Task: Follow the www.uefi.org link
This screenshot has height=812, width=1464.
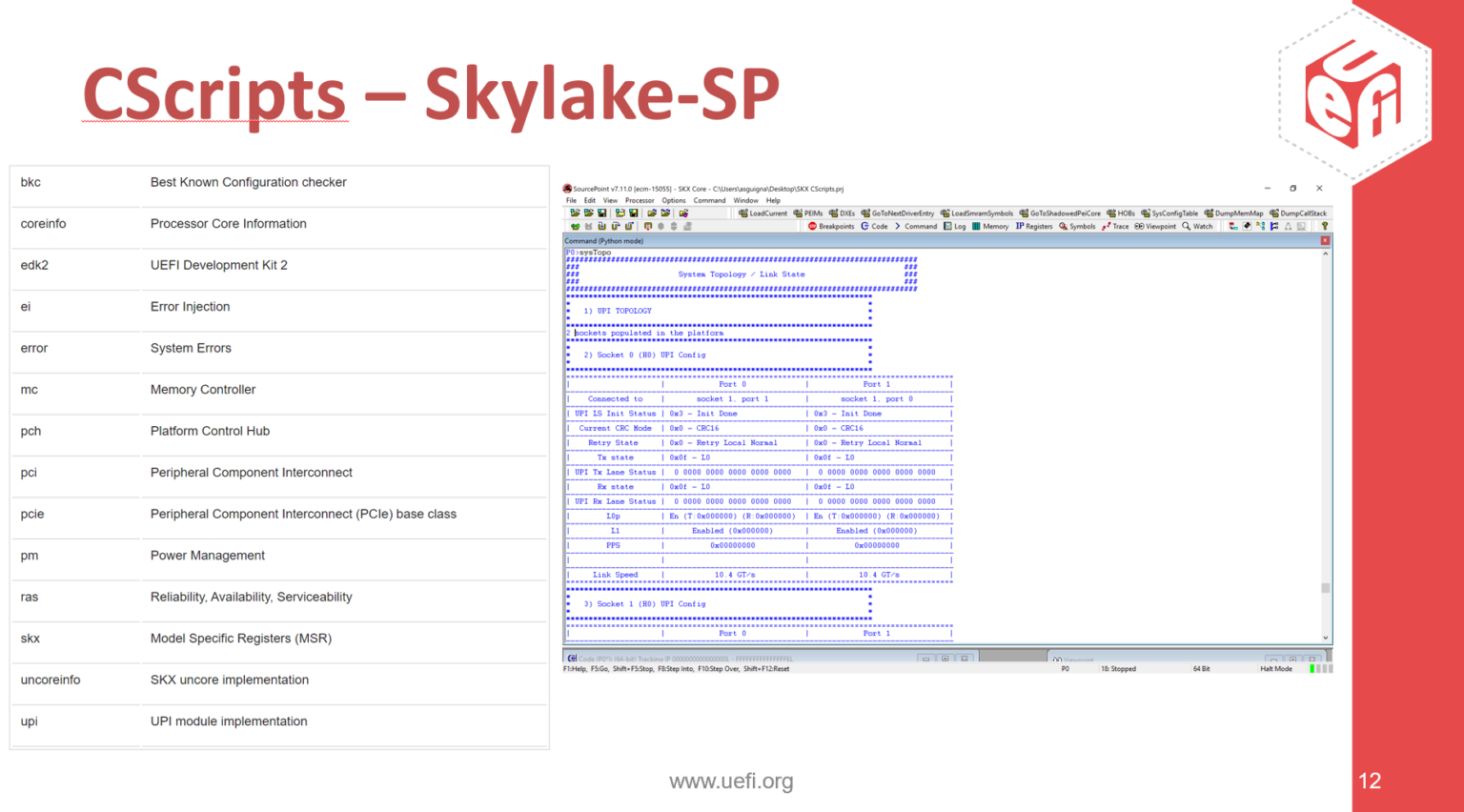Action: 731,782
